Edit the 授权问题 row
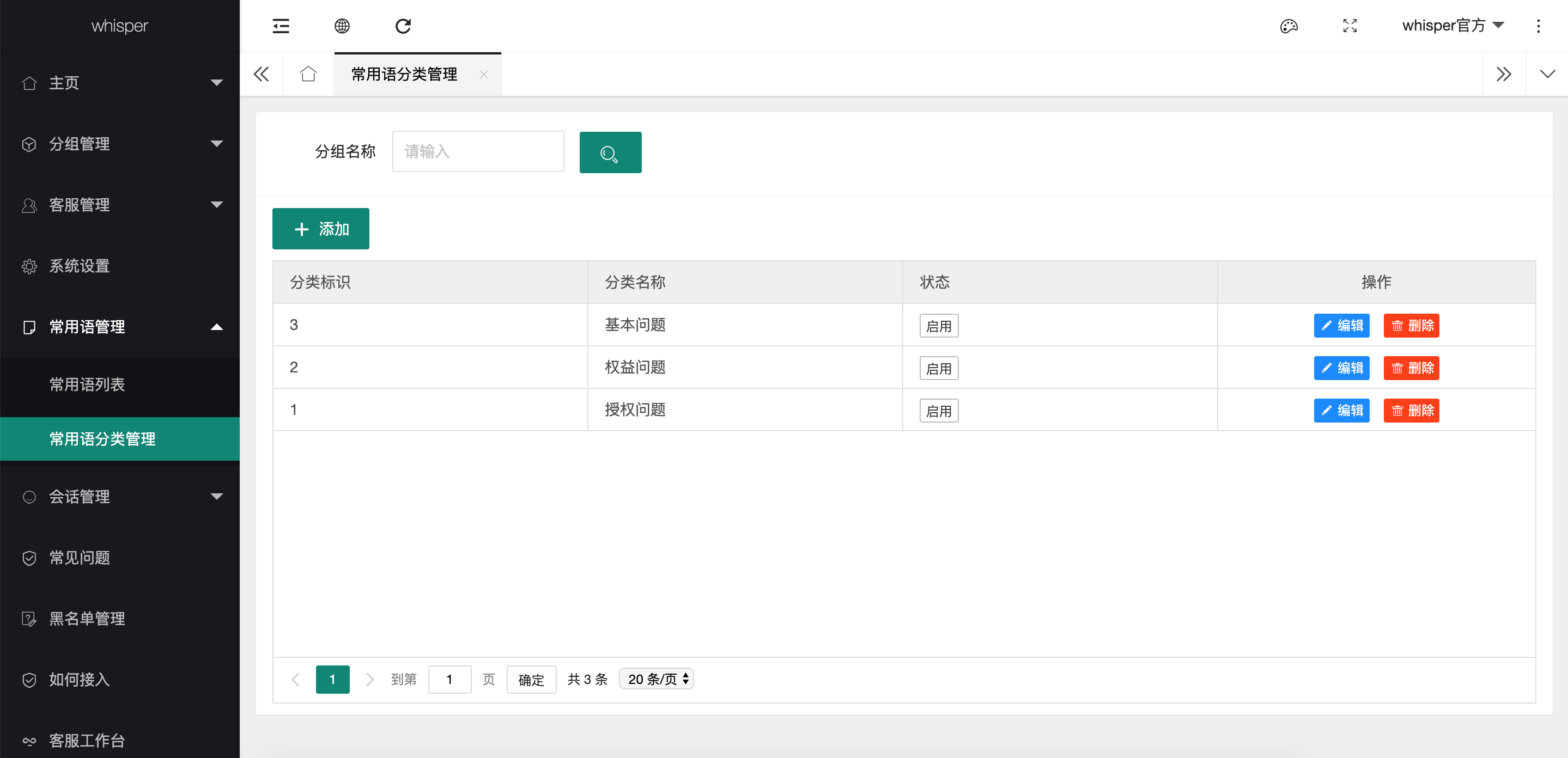Screen dimensions: 1568x758 coord(1341,411)
